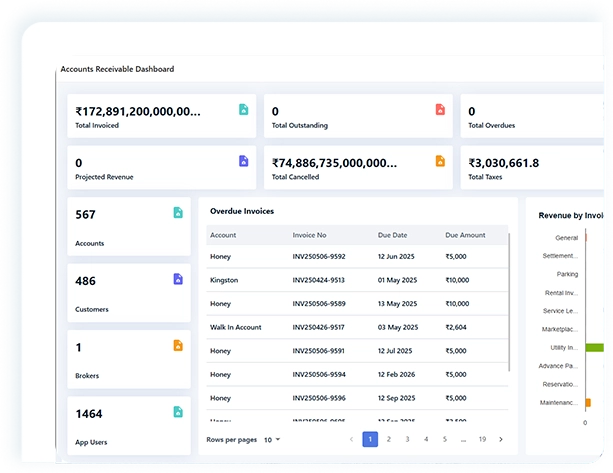The image size is (613, 473).
Task: Select the Walk In Account row
Action: pyautogui.click(x=236, y=327)
